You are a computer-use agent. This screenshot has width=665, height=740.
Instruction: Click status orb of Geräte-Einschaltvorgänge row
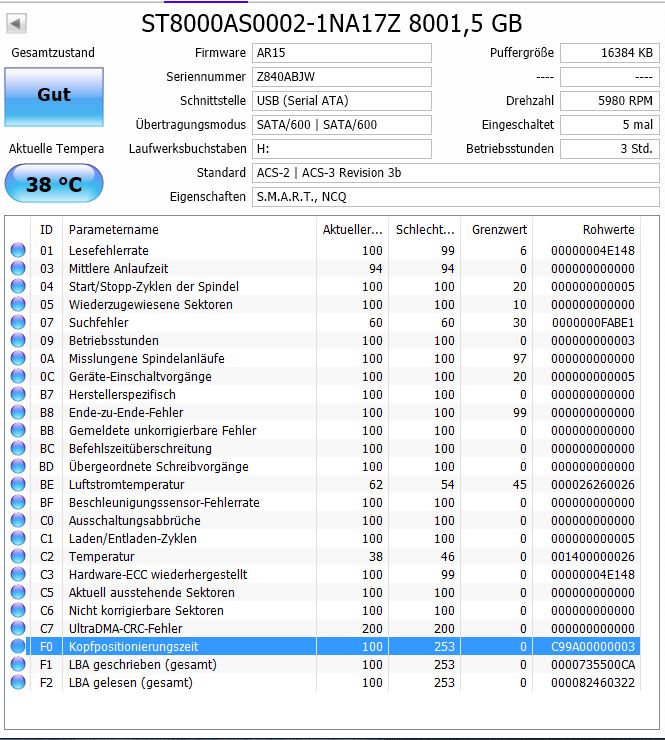(x=18, y=376)
